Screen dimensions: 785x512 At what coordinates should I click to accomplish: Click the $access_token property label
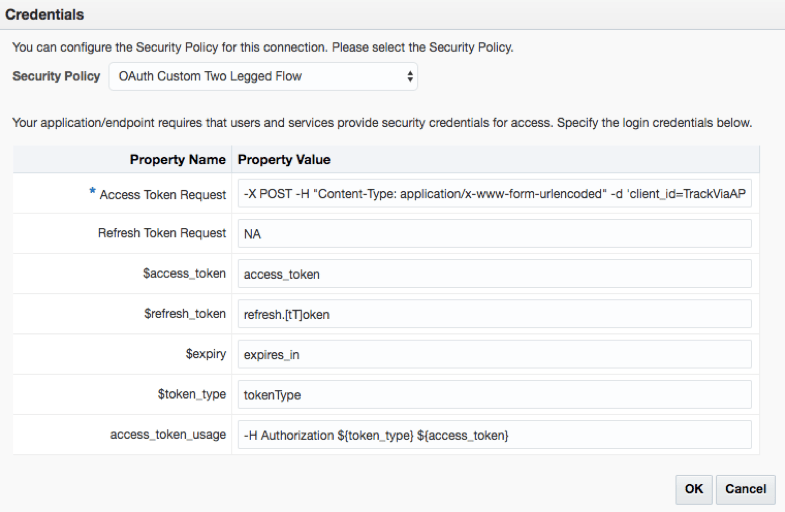(185, 274)
